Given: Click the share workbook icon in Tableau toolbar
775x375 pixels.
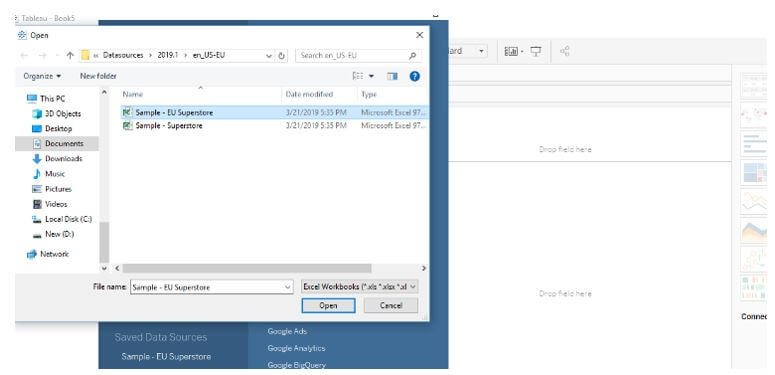Looking at the screenshot, I should coord(565,51).
